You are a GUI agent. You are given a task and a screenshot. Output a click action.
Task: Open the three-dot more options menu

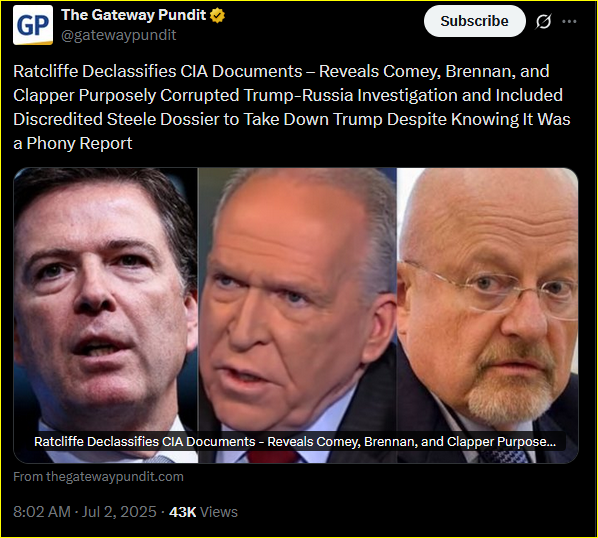click(569, 21)
